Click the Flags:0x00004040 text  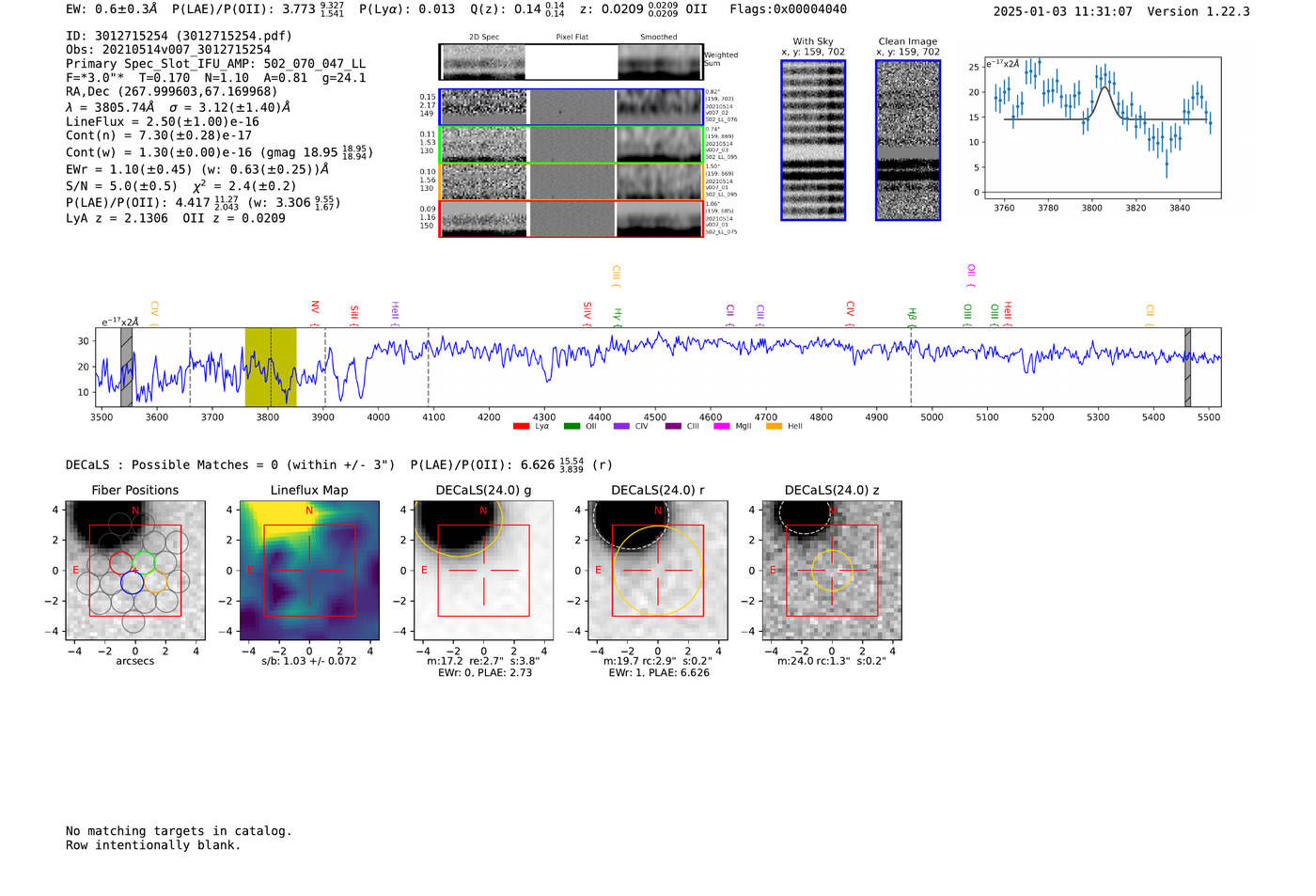point(788,9)
